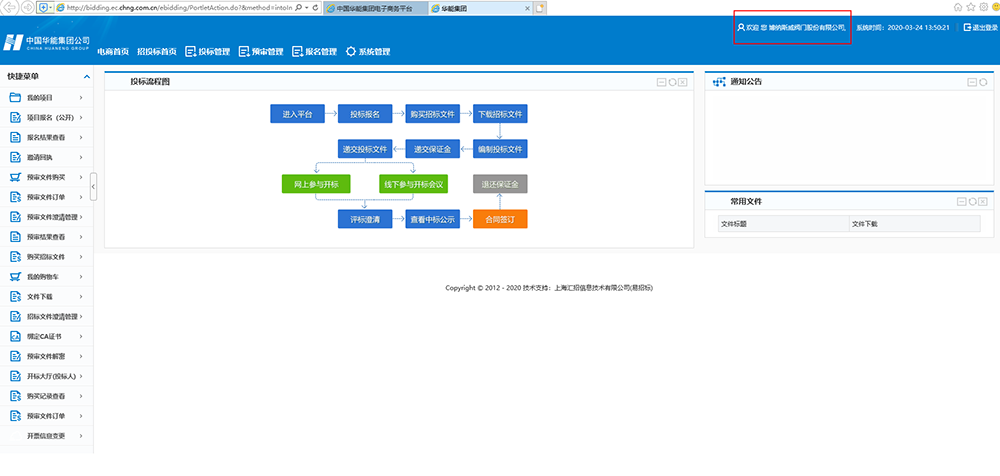Open the 投标管理 top menu
1000x476 pixels.
[x=207, y=52]
